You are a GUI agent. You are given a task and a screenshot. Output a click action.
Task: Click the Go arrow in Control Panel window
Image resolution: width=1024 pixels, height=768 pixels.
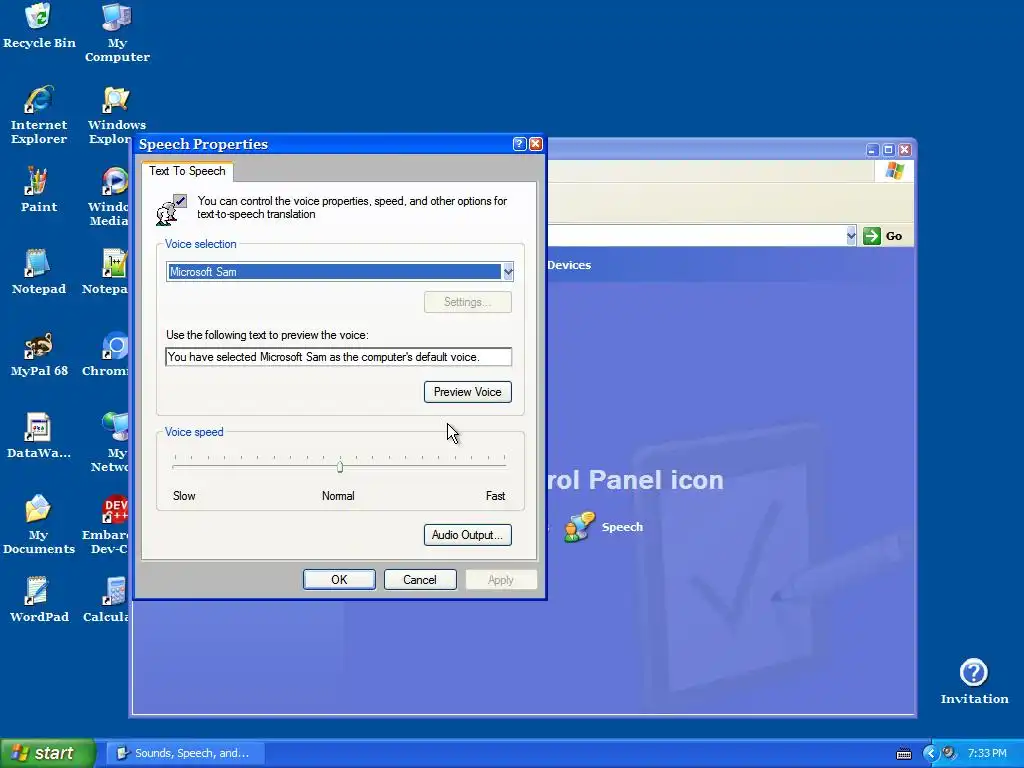click(x=872, y=236)
